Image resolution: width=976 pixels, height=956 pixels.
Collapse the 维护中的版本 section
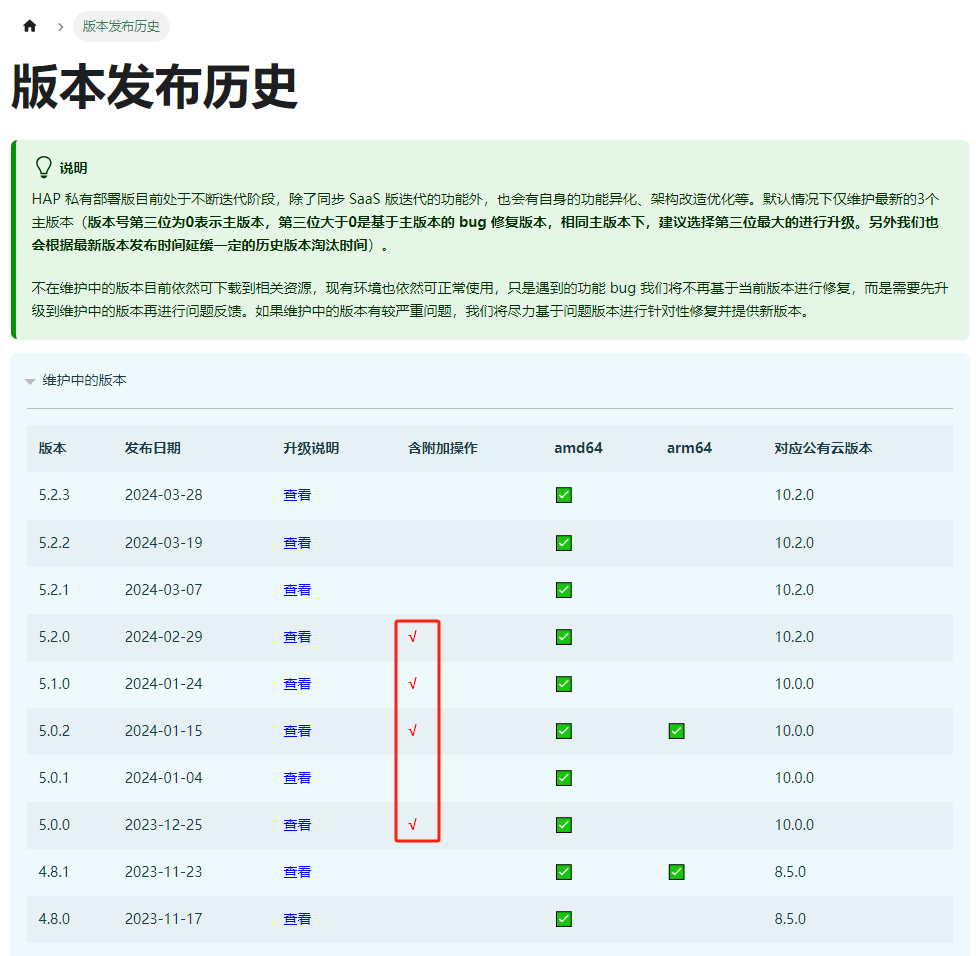pyautogui.click(x=29, y=381)
